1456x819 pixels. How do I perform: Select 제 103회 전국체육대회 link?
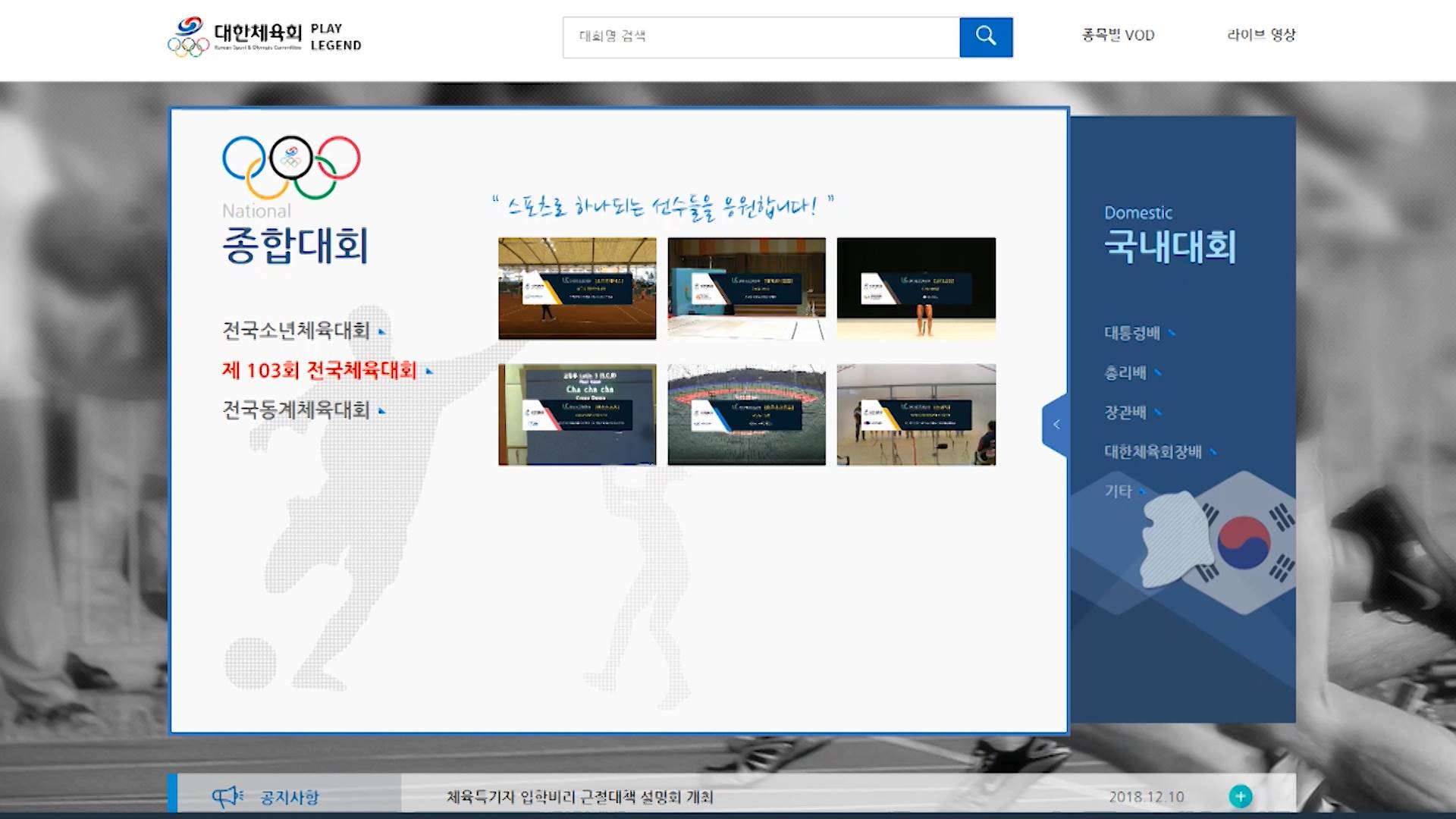319,370
